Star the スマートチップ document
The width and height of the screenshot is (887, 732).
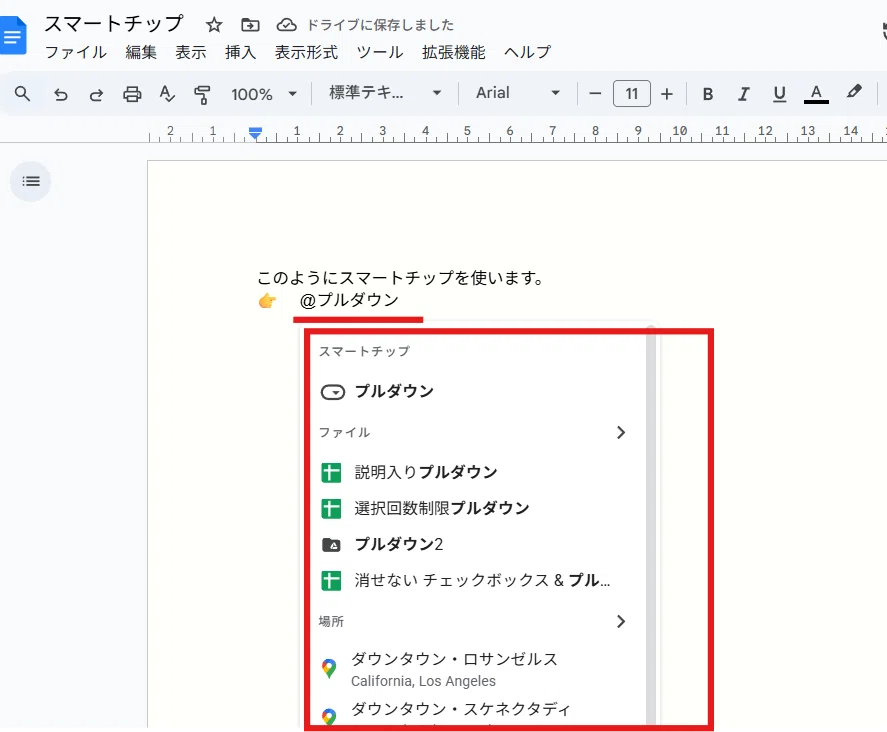point(214,25)
